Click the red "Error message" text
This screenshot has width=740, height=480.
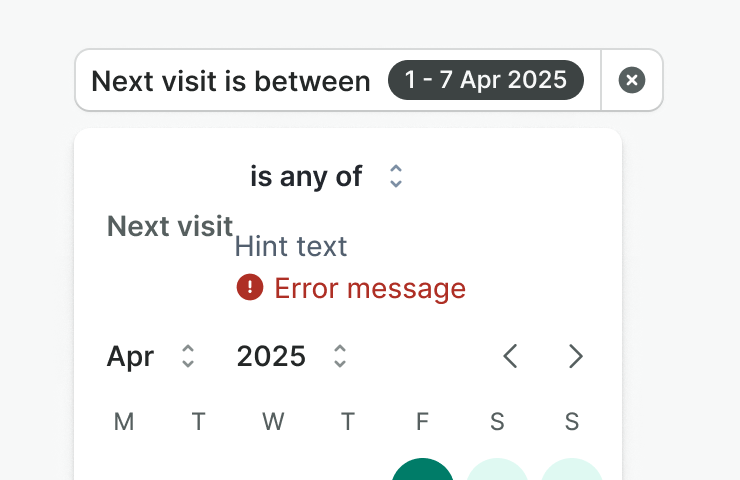click(x=370, y=289)
